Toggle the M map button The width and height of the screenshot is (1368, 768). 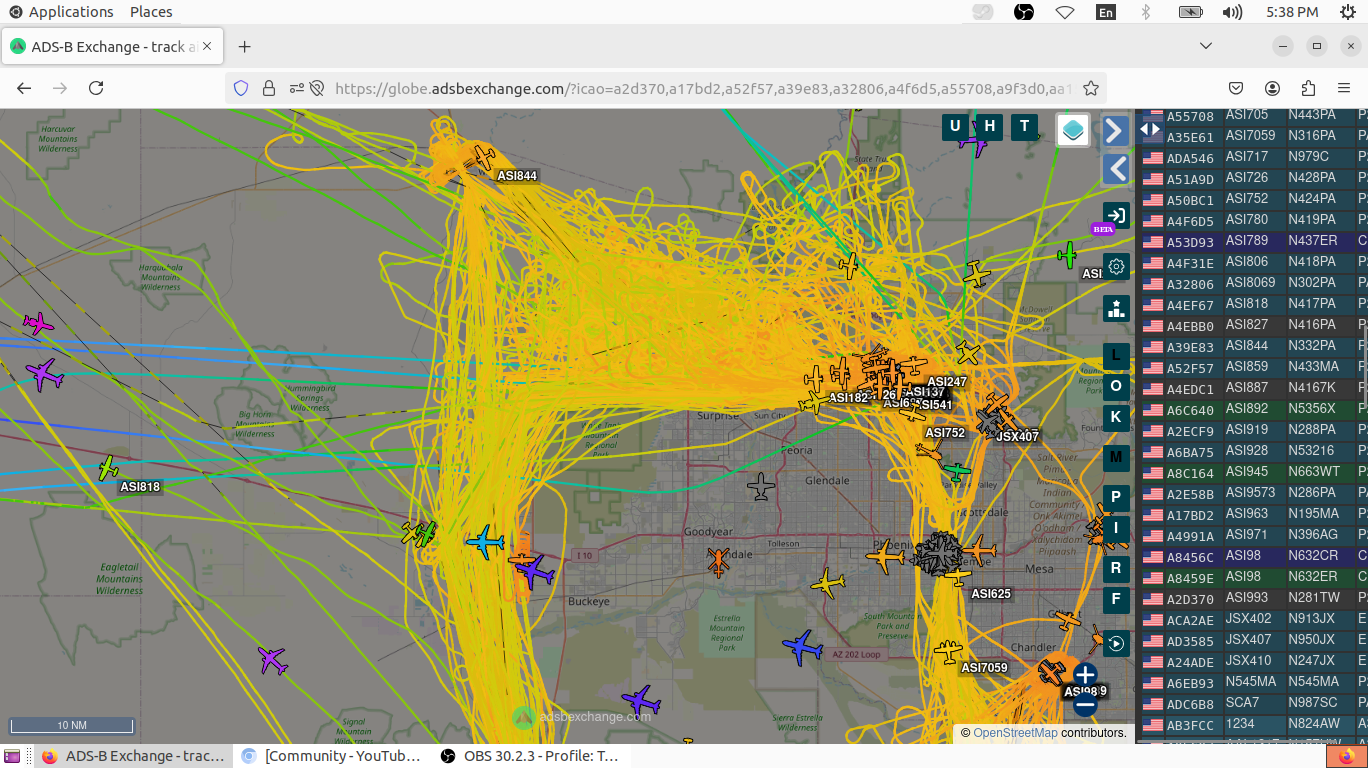(x=1116, y=458)
